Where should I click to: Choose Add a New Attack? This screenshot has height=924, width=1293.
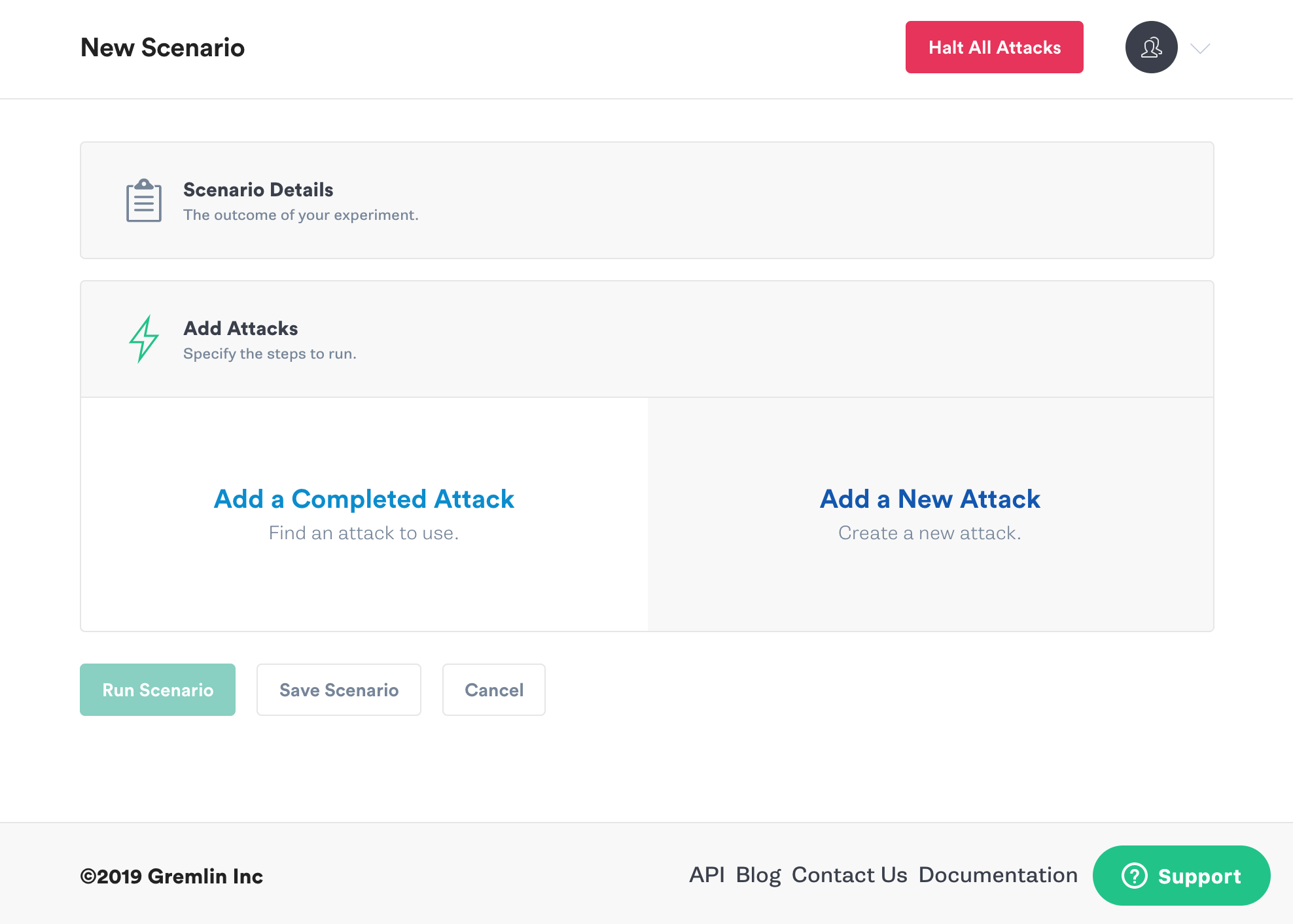pyautogui.click(x=930, y=499)
